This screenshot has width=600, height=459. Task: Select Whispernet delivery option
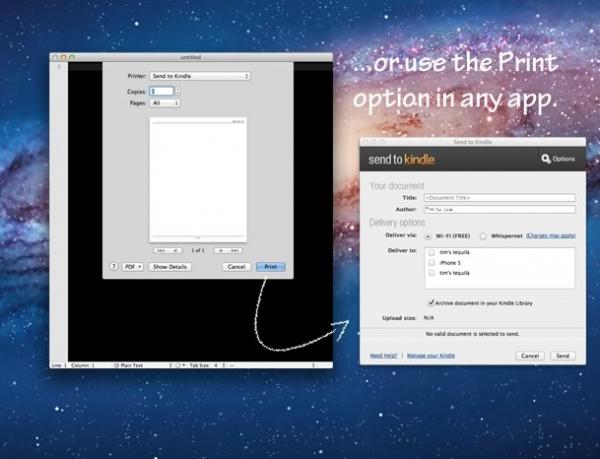483,236
